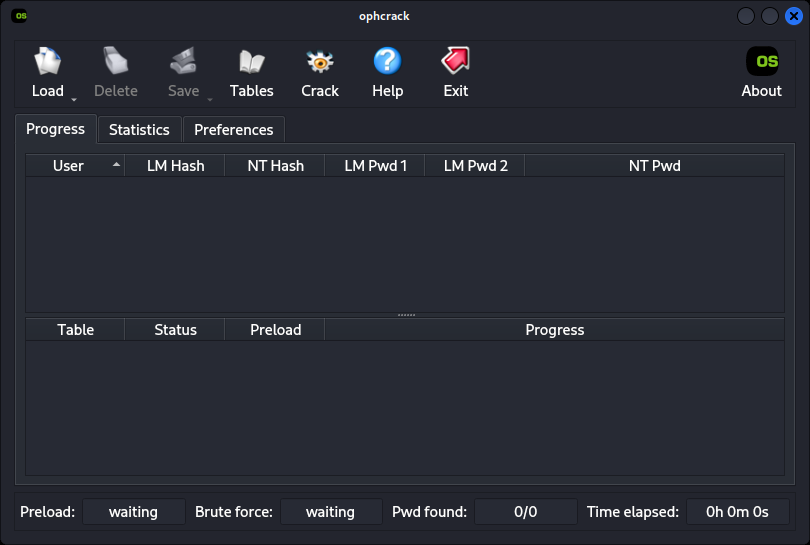Close the ophcrack window
The height and width of the screenshot is (545, 810).
[x=793, y=16]
